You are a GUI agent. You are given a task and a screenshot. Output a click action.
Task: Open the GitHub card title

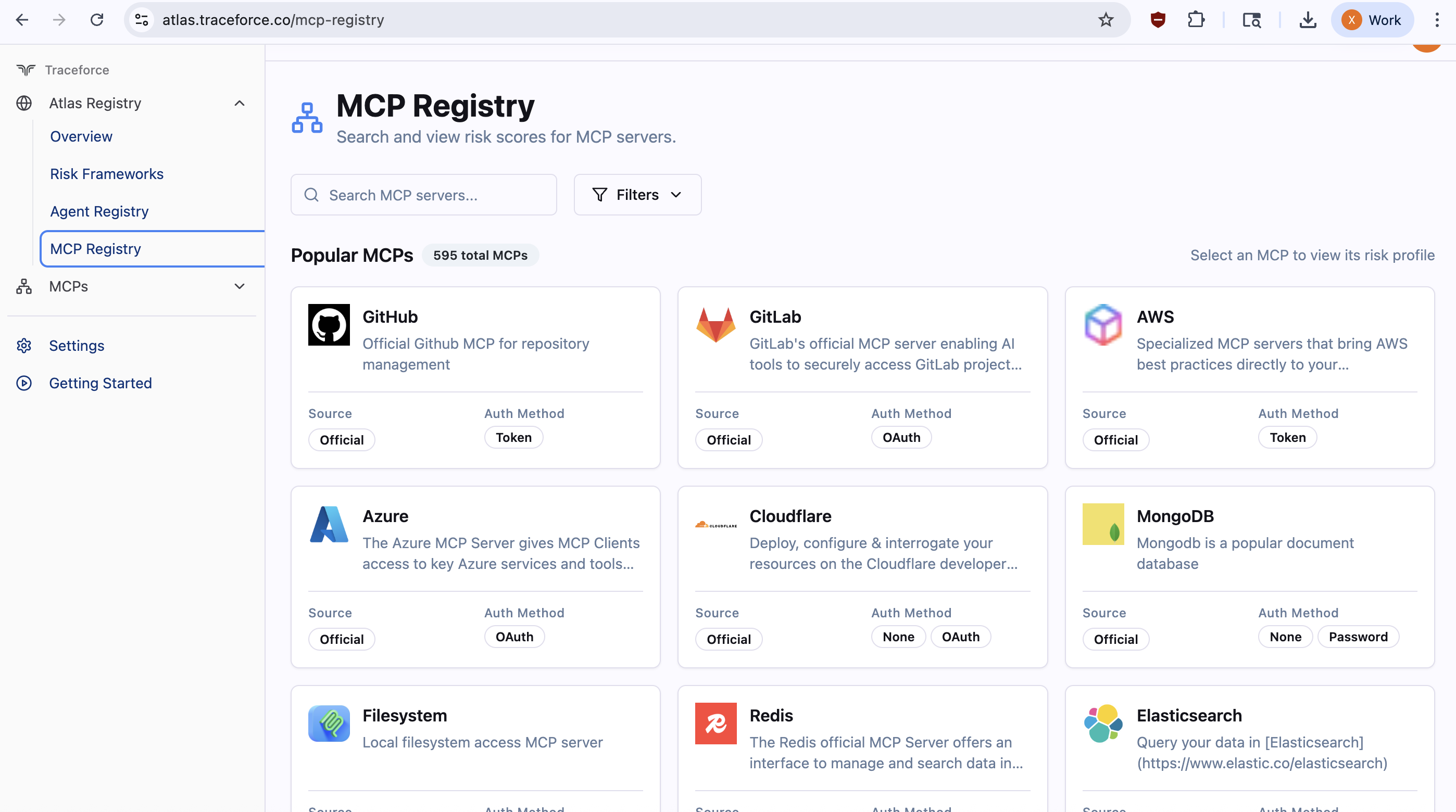click(390, 316)
